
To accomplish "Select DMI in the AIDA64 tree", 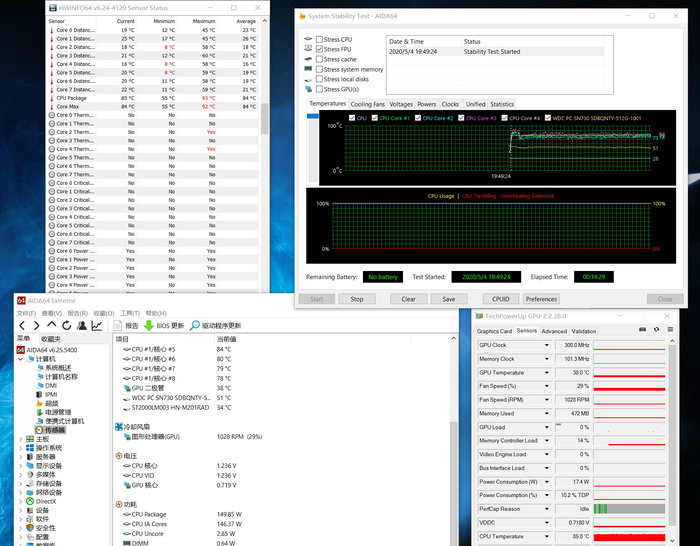I will 51,386.
